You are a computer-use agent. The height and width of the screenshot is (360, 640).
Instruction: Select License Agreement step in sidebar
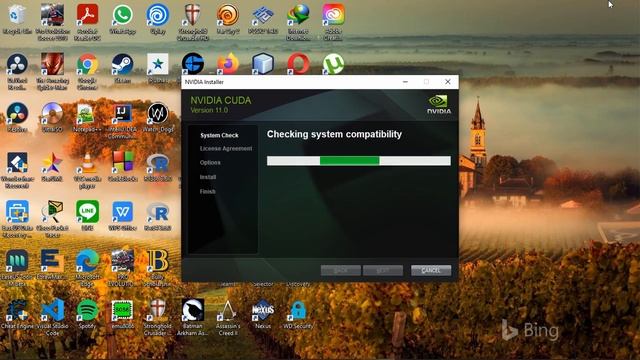(226, 149)
